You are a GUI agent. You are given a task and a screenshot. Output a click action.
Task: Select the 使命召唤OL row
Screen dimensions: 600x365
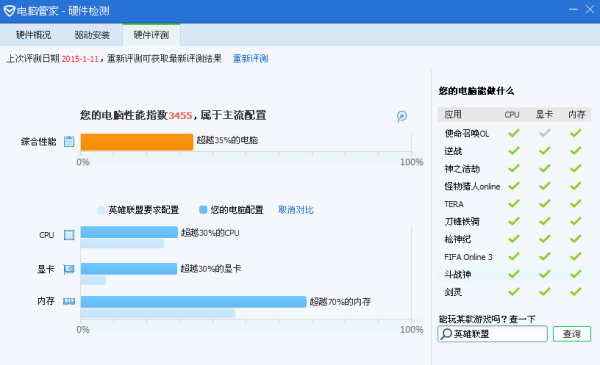[514, 133]
